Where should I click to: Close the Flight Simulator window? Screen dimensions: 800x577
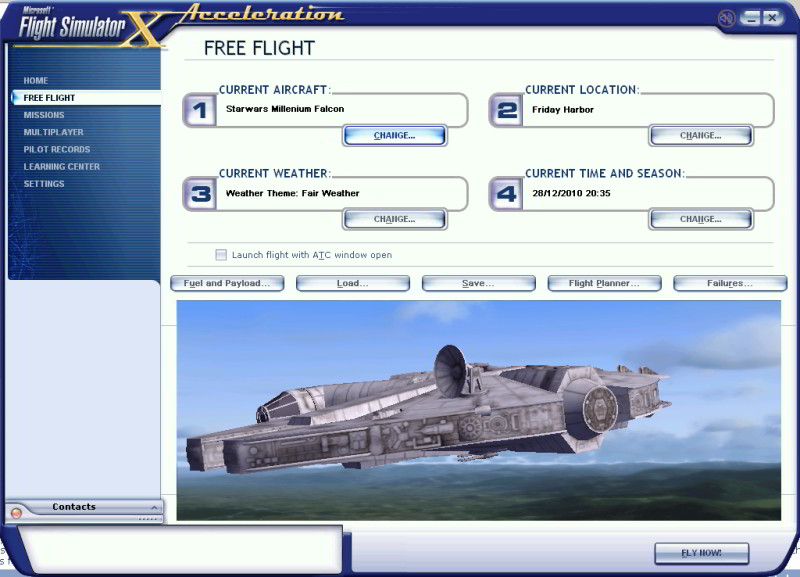tap(772, 18)
